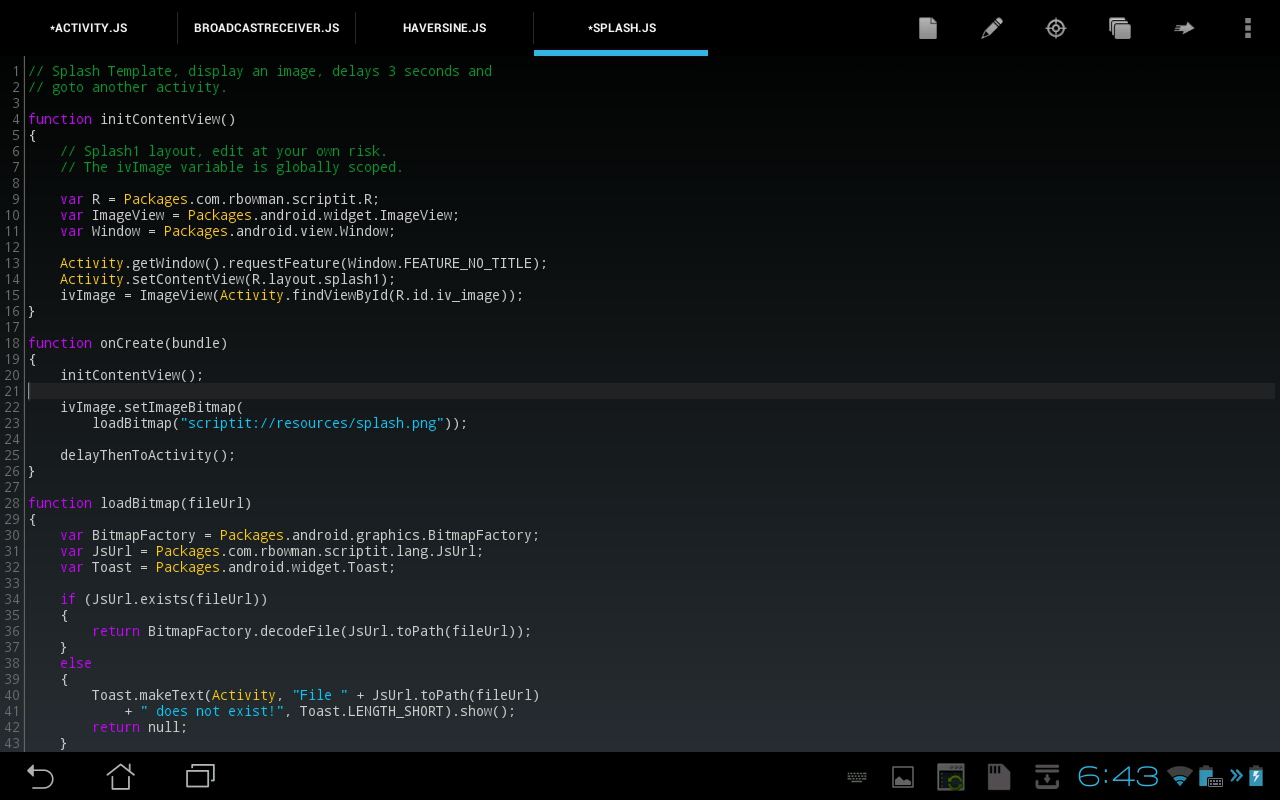This screenshot has height=800, width=1280.
Task: Select the pencil edit icon
Action: (992, 28)
